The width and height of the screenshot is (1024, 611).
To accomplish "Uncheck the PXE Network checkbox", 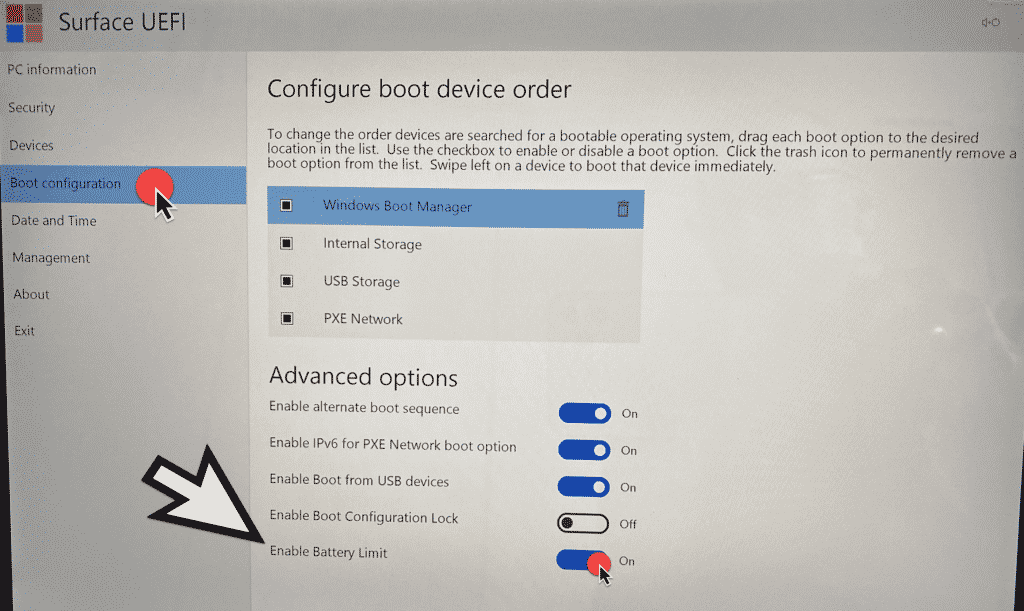I will (287, 319).
